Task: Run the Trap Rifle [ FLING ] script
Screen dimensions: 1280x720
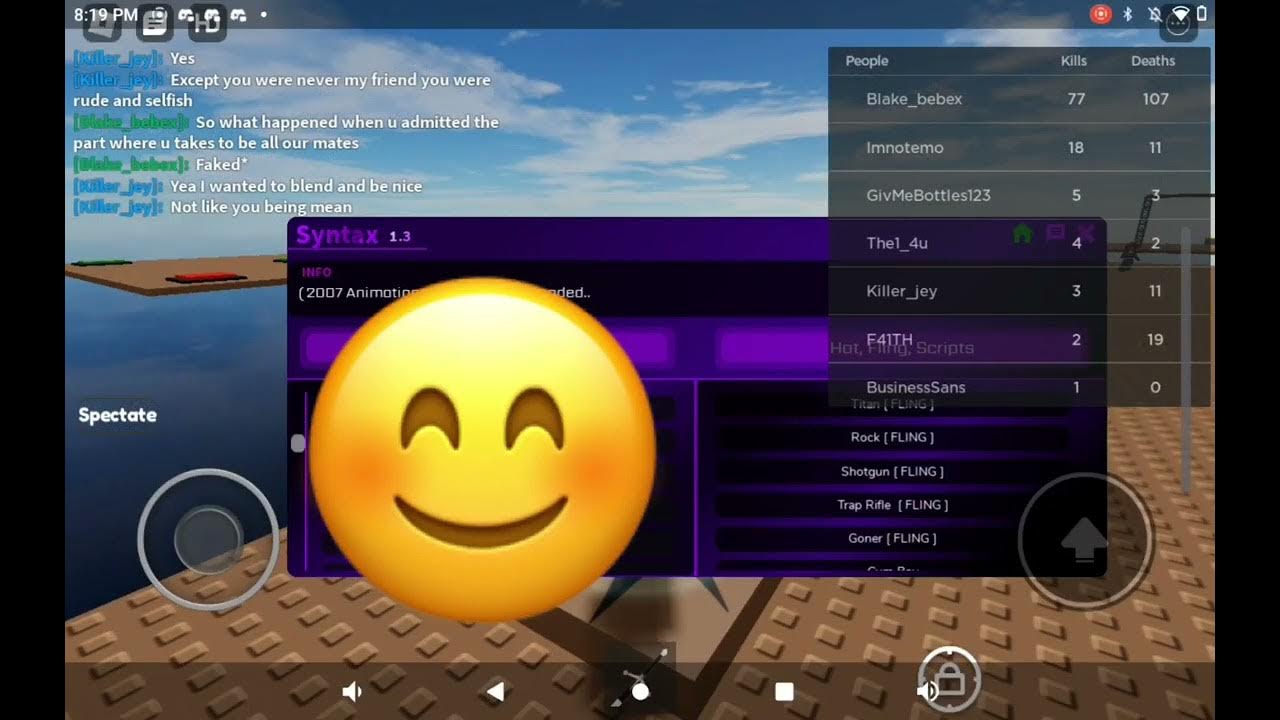Action: (x=892, y=505)
